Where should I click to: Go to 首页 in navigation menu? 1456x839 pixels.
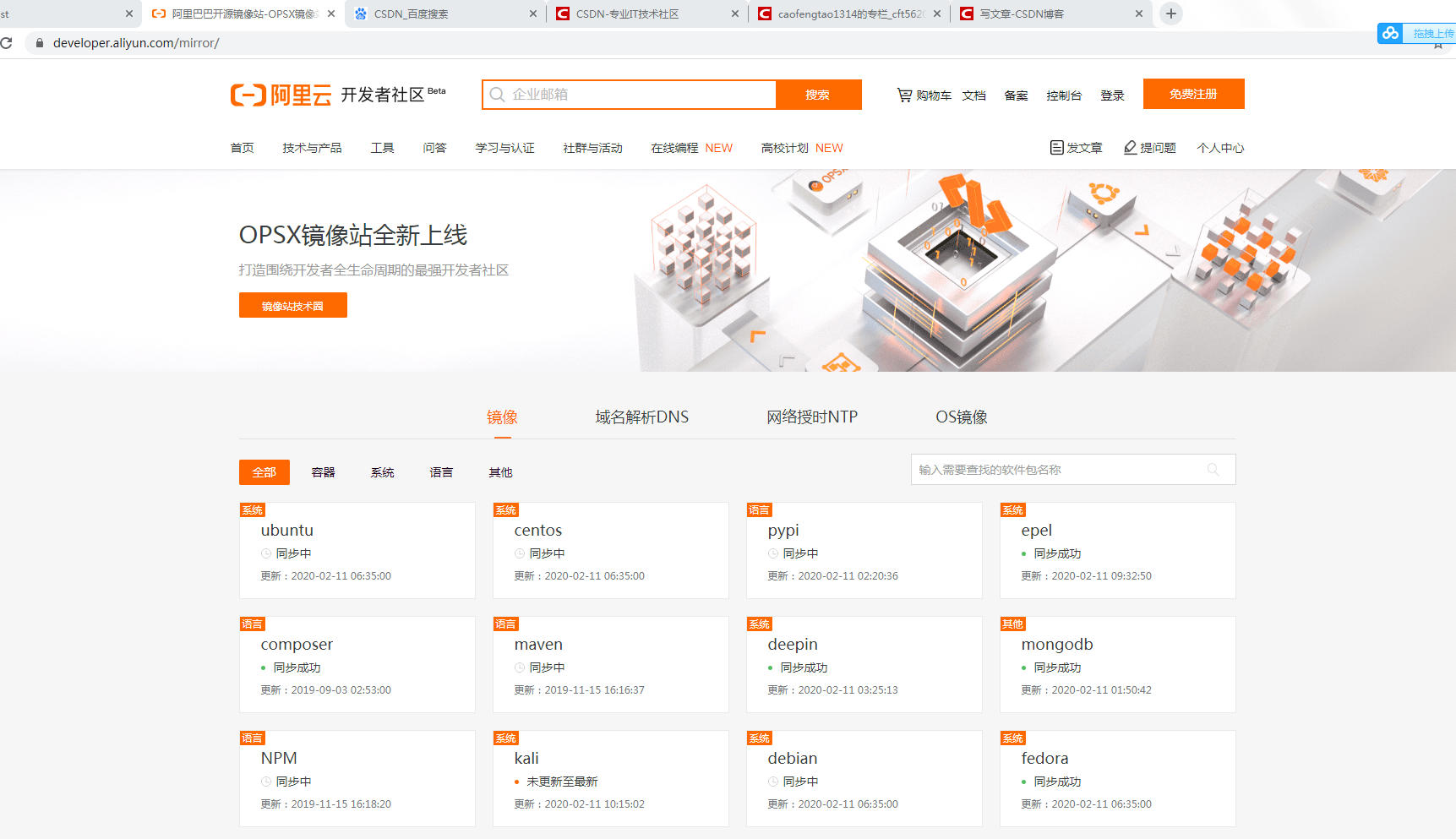[242, 148]
